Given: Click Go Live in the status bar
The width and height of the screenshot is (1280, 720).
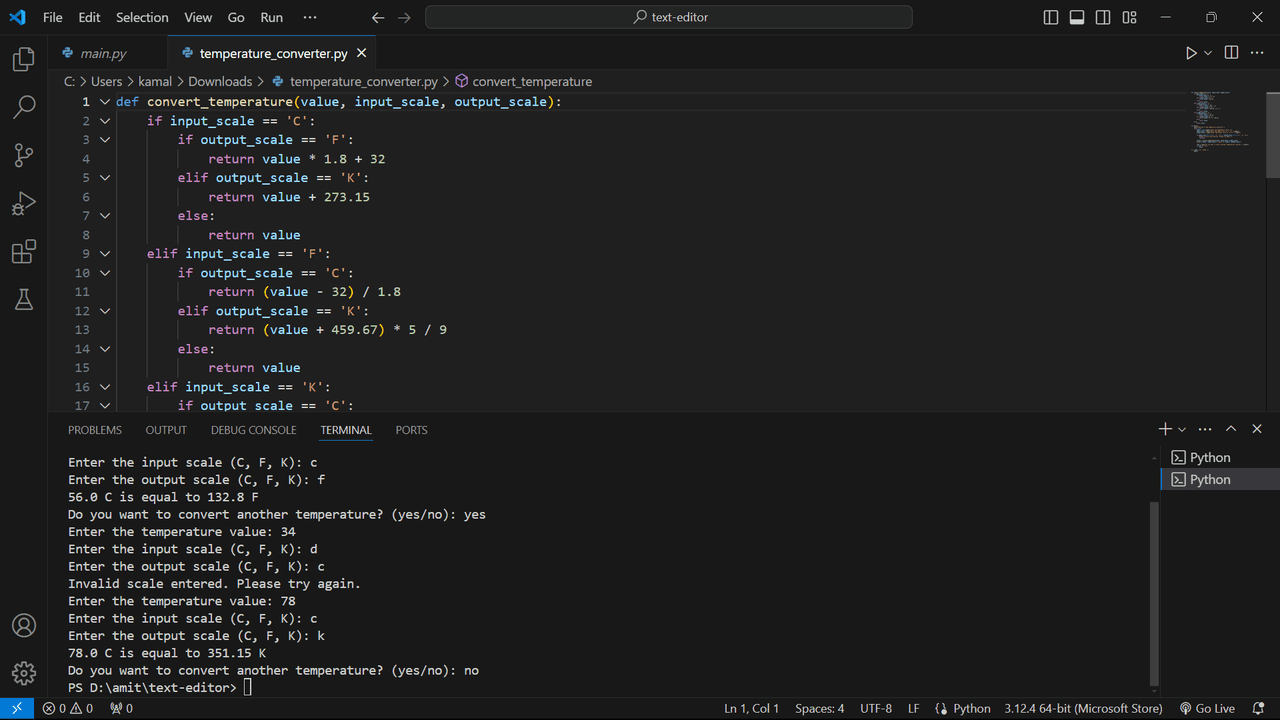Looking at the screenshot, I should coord(1207,708).
